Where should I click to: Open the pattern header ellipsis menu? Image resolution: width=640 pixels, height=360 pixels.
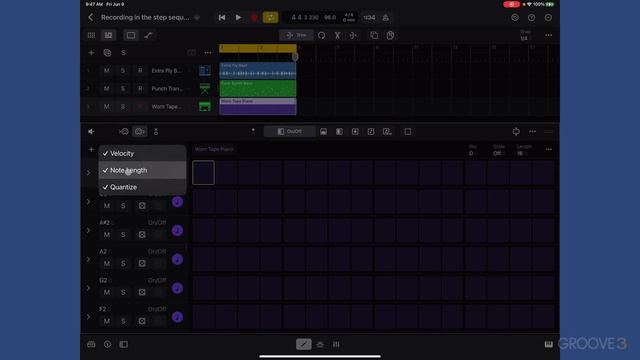click(549, 149)
